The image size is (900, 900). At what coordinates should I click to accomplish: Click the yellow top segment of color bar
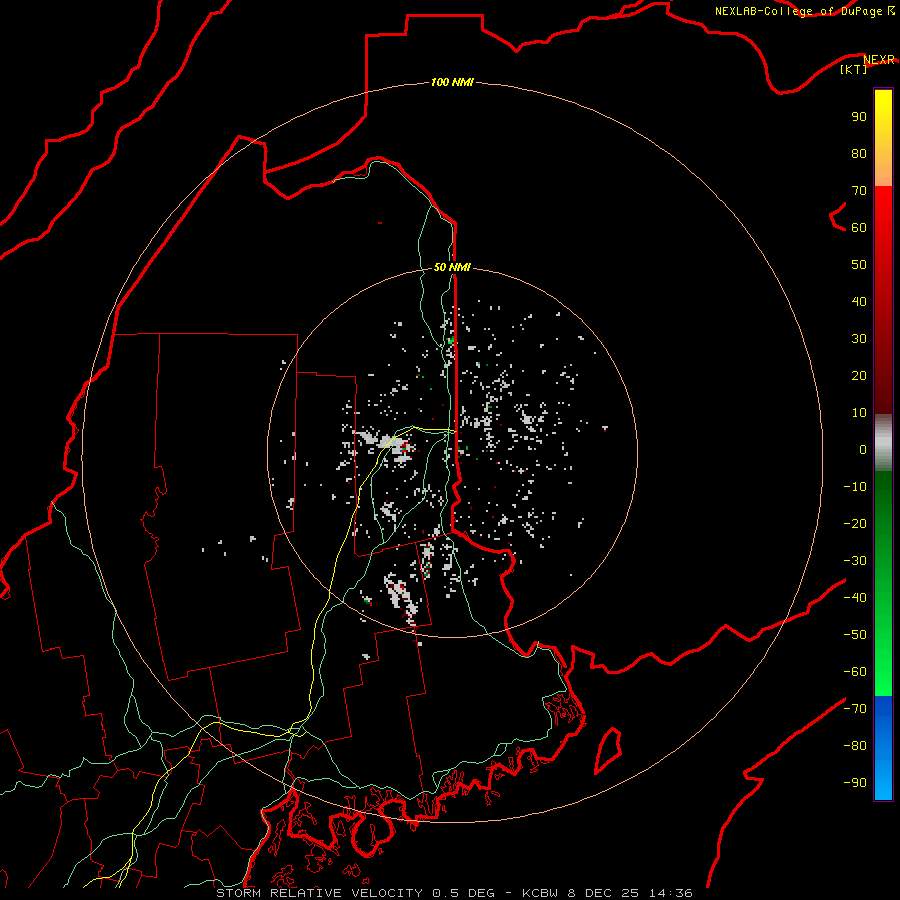883,138
